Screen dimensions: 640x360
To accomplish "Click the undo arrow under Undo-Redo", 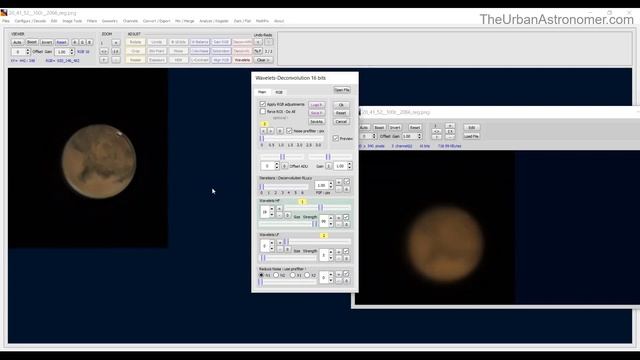I will click(258, 42).
